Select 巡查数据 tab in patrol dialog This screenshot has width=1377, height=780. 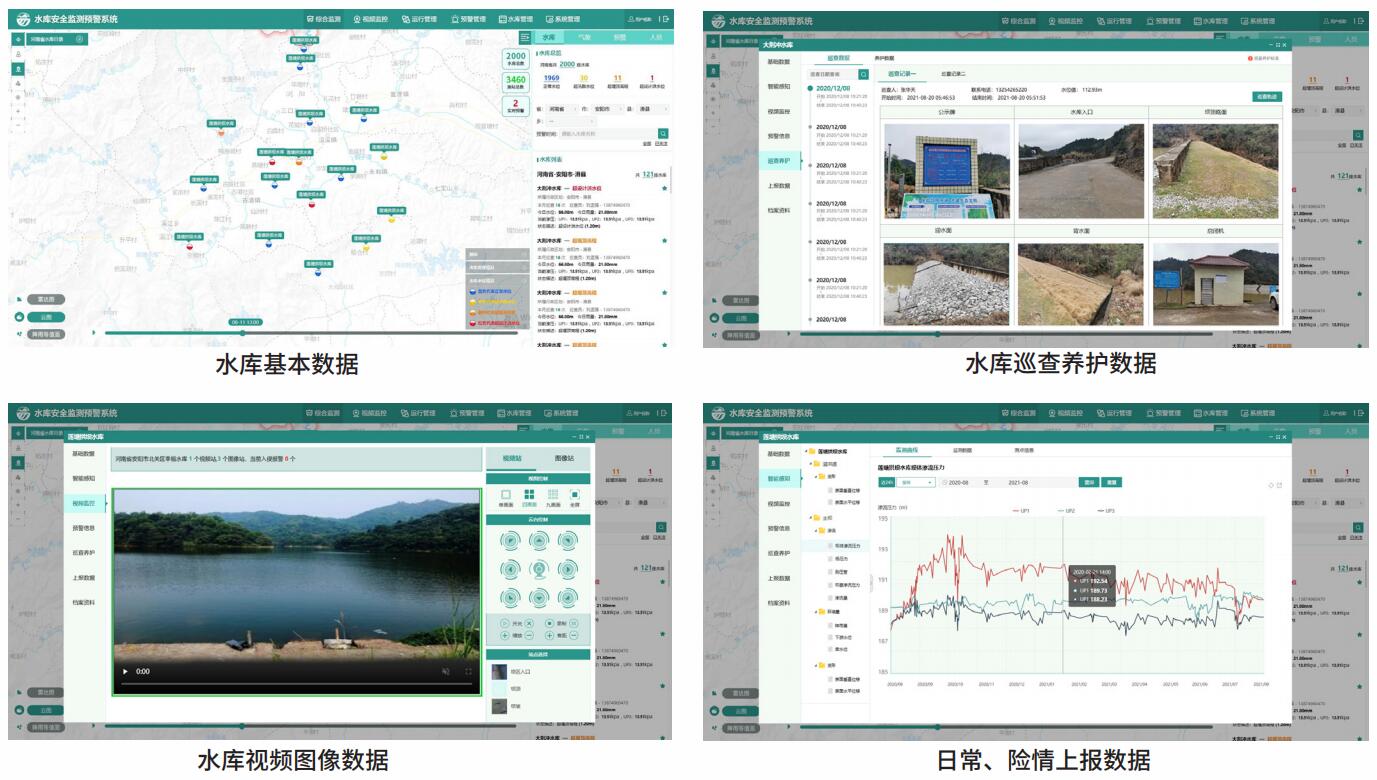tap(838, 59)
